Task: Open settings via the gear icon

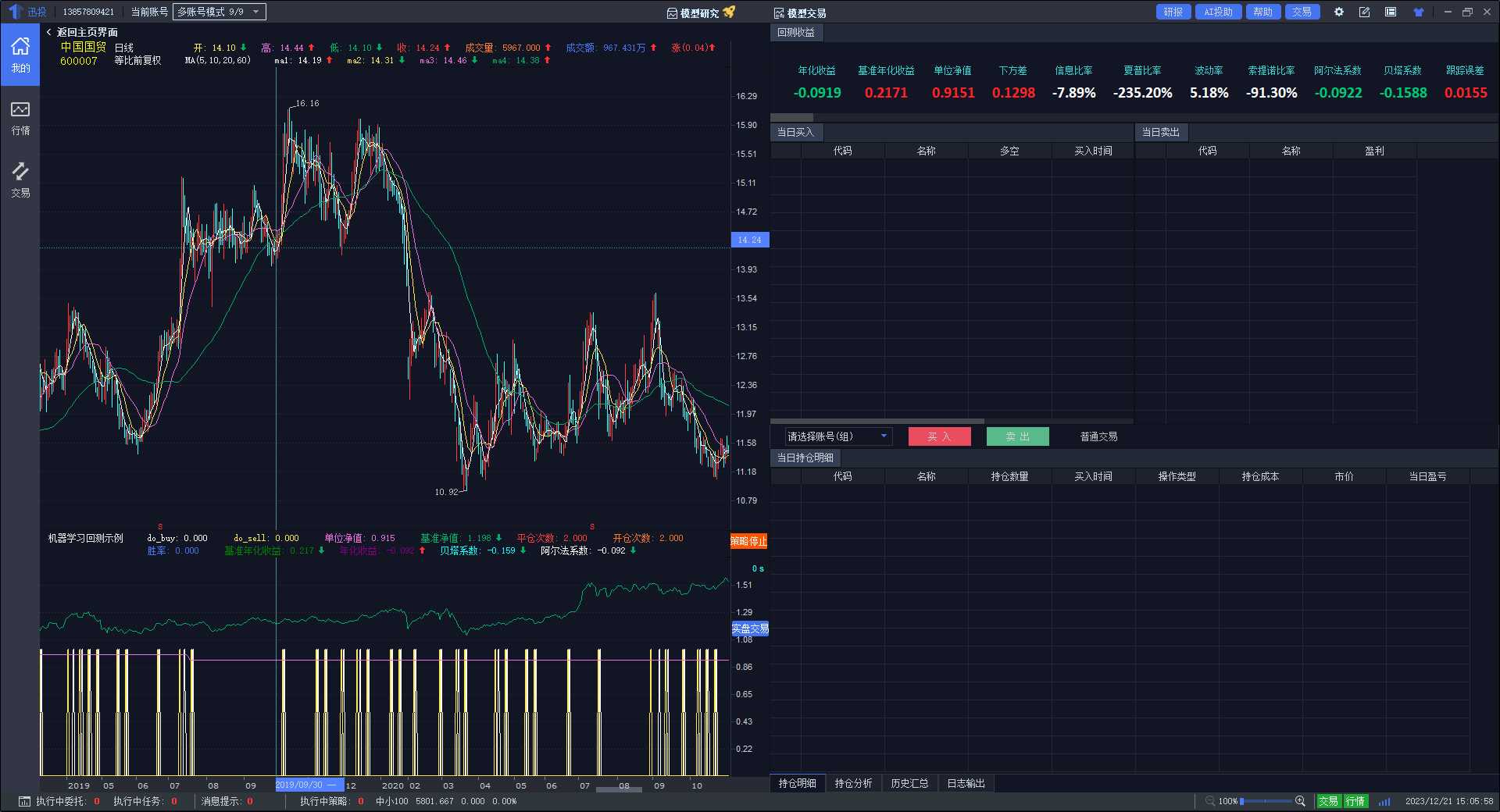Action: click(x=1338, y=12)
